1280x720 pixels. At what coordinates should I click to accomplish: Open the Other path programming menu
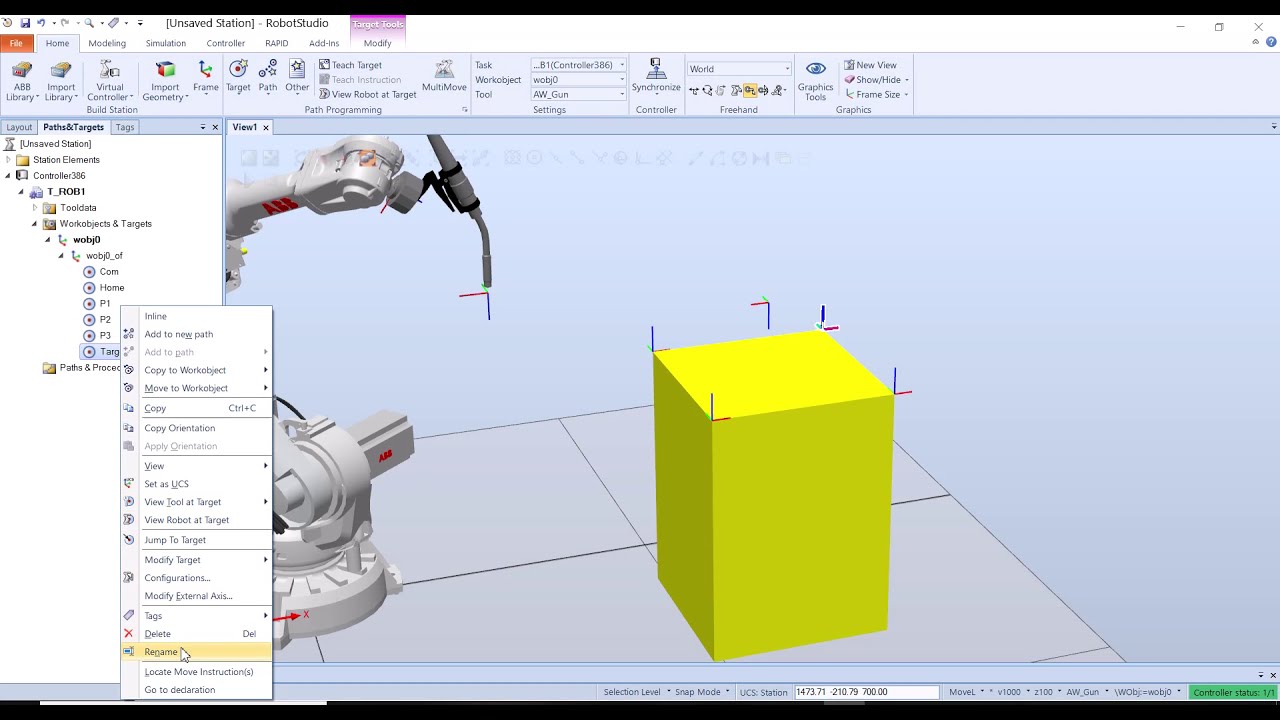[297, 77]
